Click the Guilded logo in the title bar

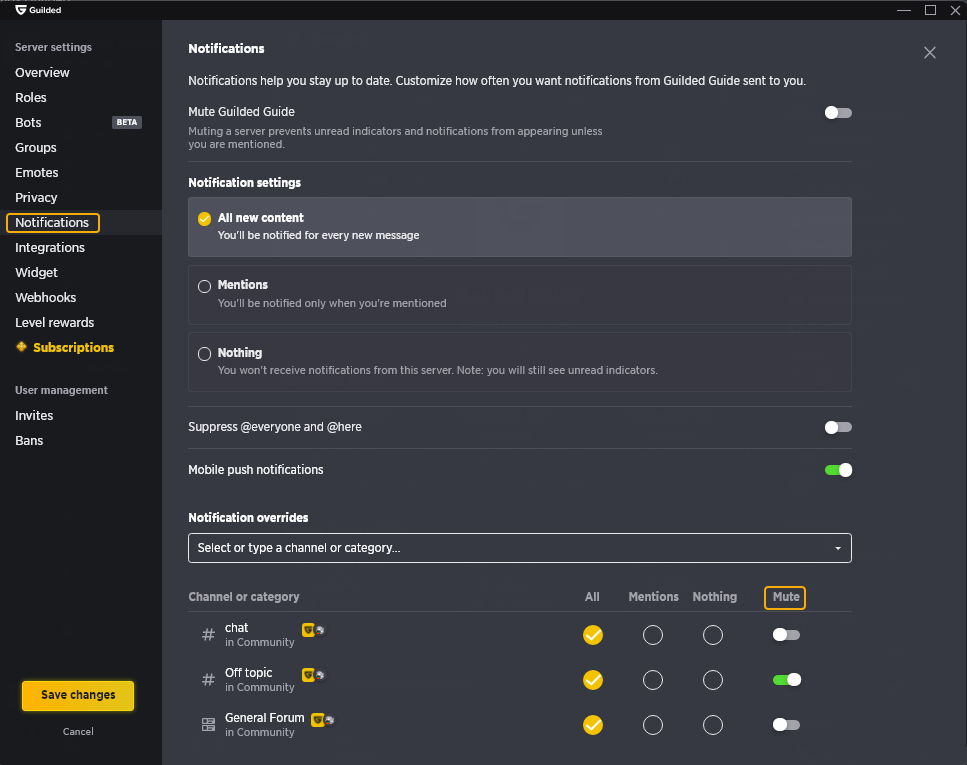21,10
